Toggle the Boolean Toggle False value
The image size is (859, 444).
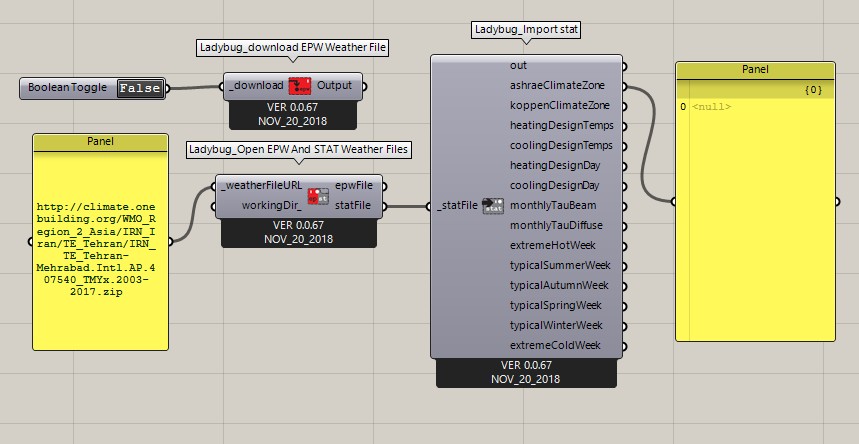(x=141, y=88)
